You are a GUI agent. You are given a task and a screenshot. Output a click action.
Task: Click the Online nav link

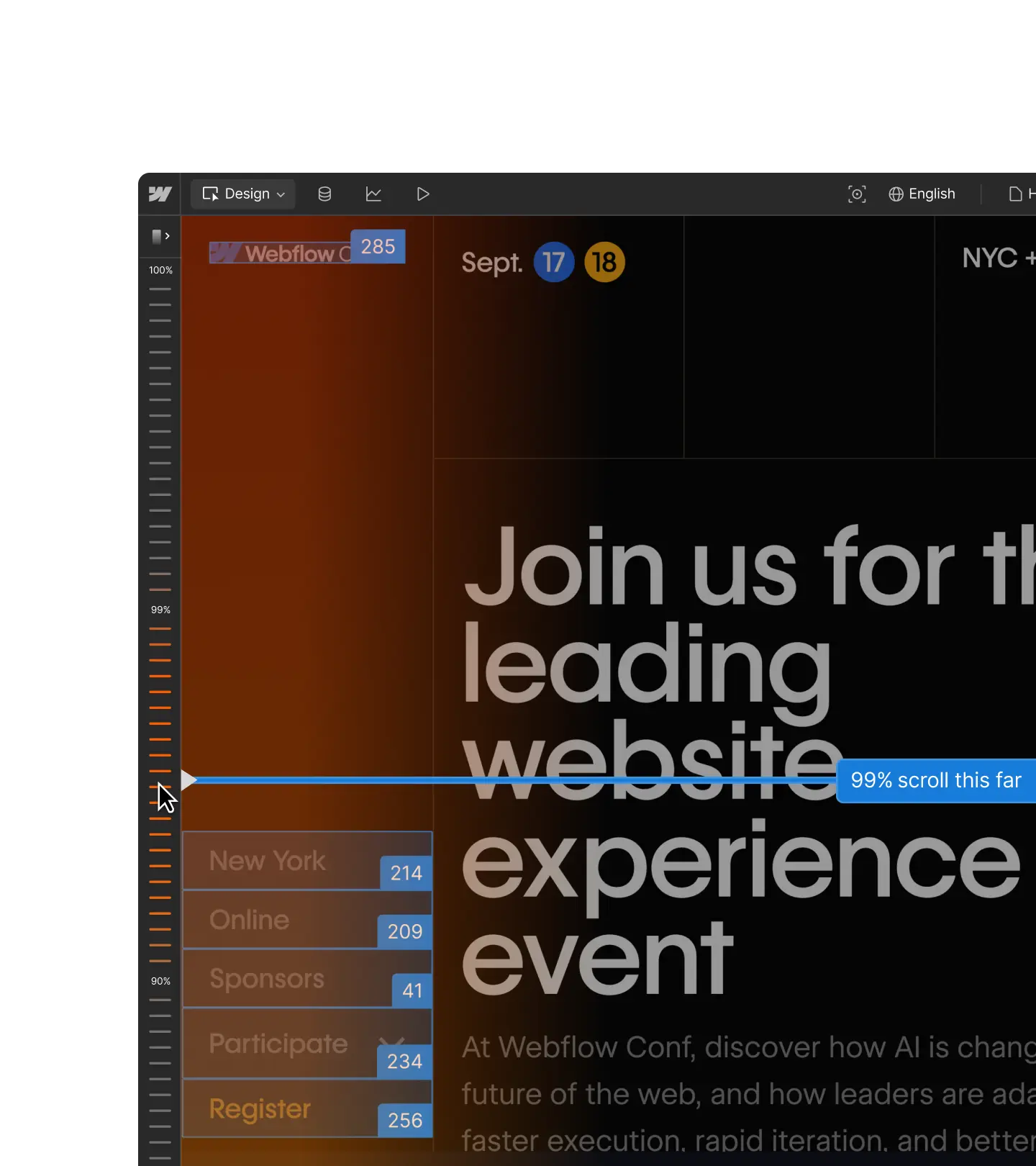coord(307,920)
